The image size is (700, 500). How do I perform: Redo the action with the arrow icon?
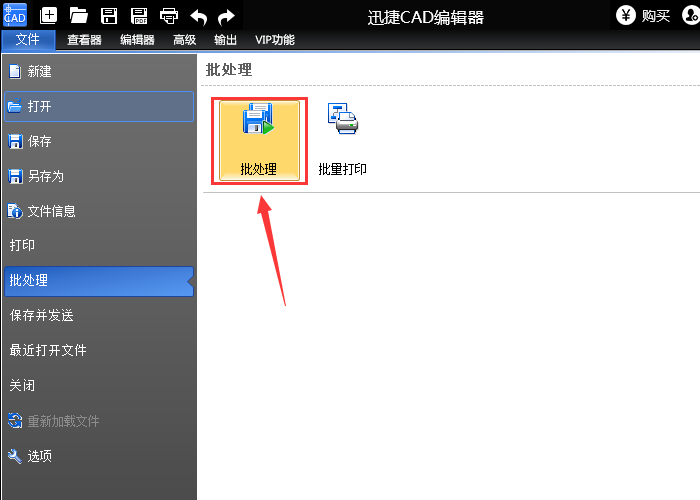tap(226, 15)
